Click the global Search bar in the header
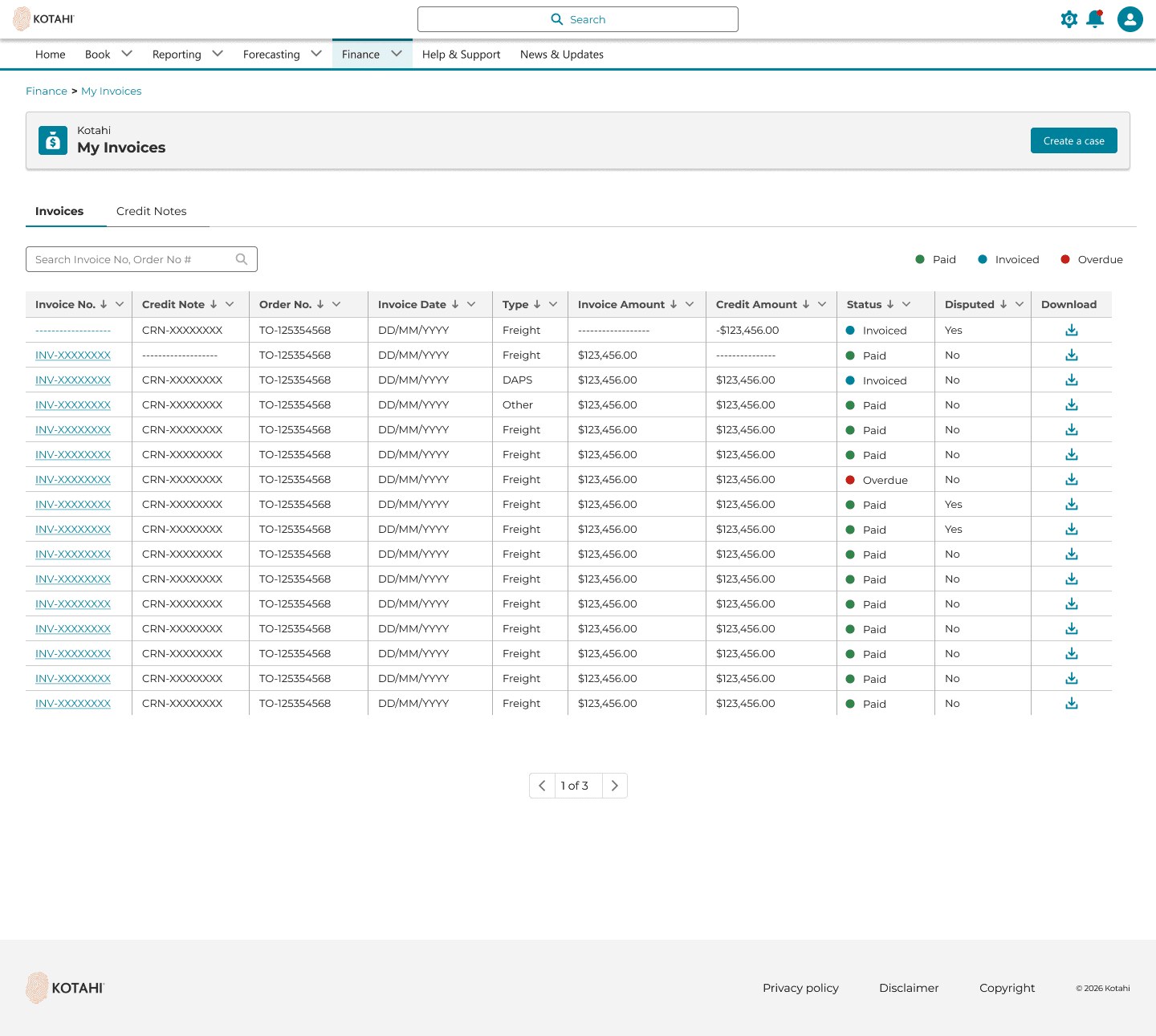1156x1036 pixels. tap(578, 19)
